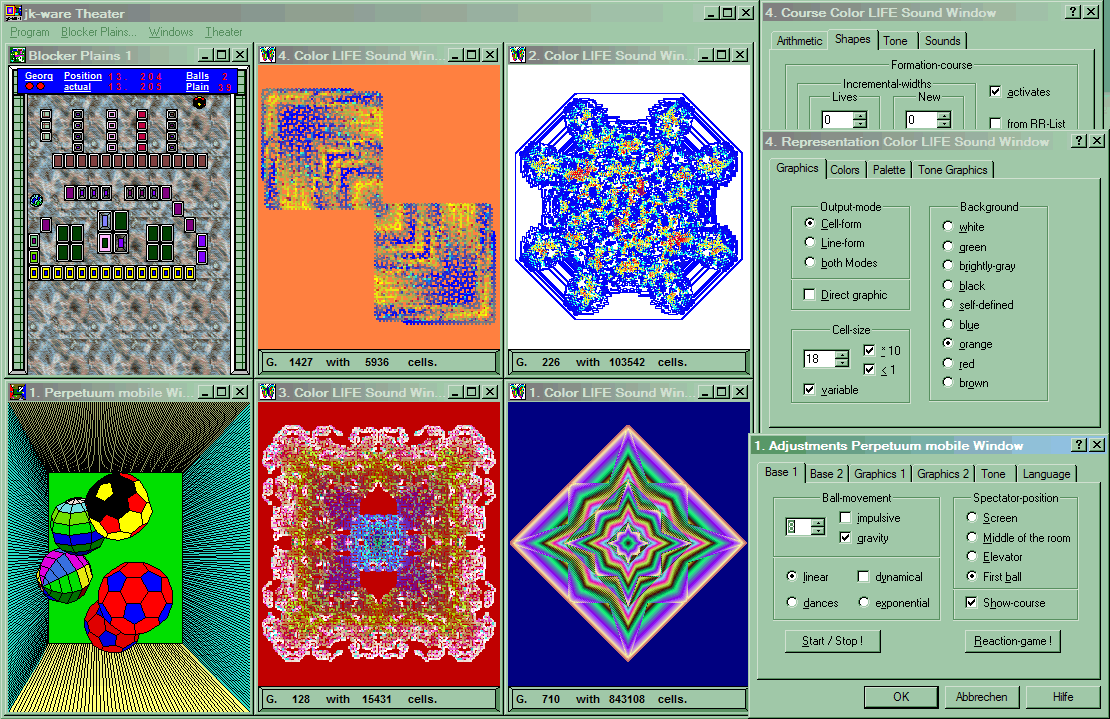
Task: Click help icon in Representation Color LIFE window
Action: pos(1079,141)
